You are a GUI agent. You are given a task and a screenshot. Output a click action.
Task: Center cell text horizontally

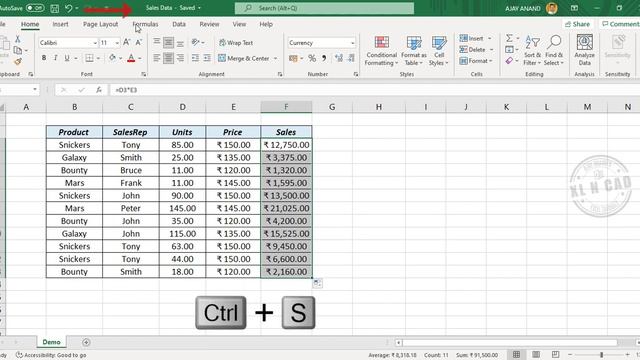(168, 58)
